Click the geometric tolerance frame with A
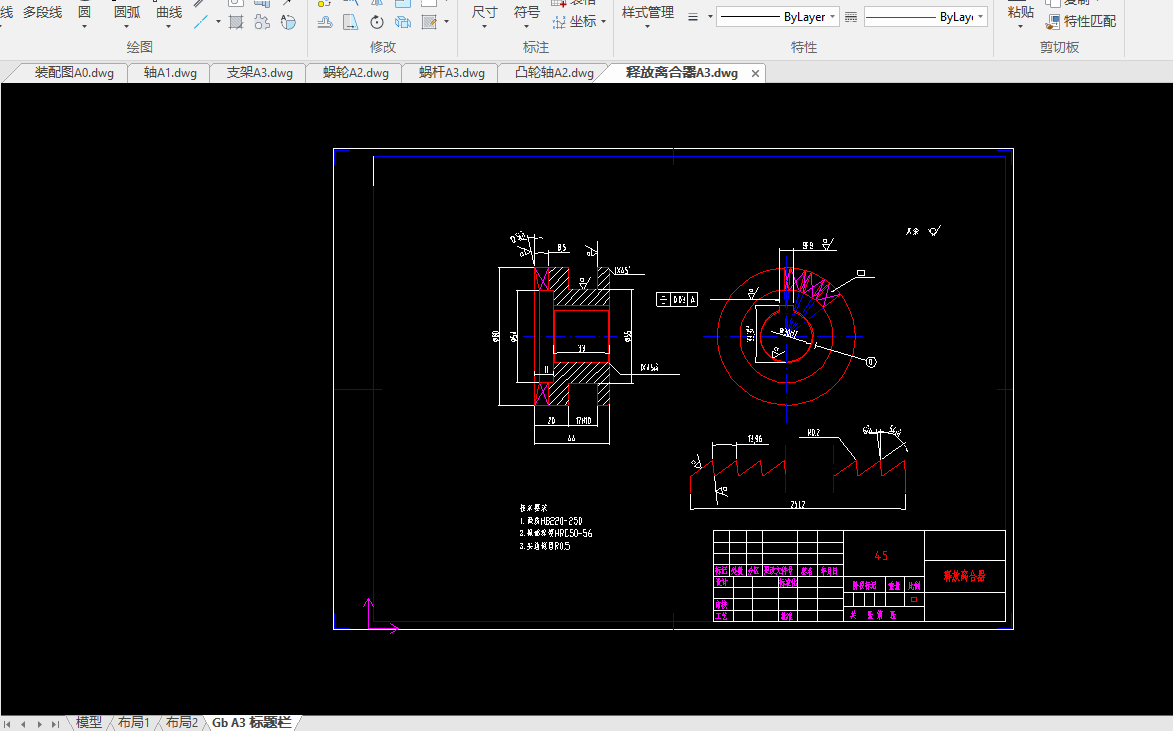Viewport: 1173px width, 731px height. [677, 300]
